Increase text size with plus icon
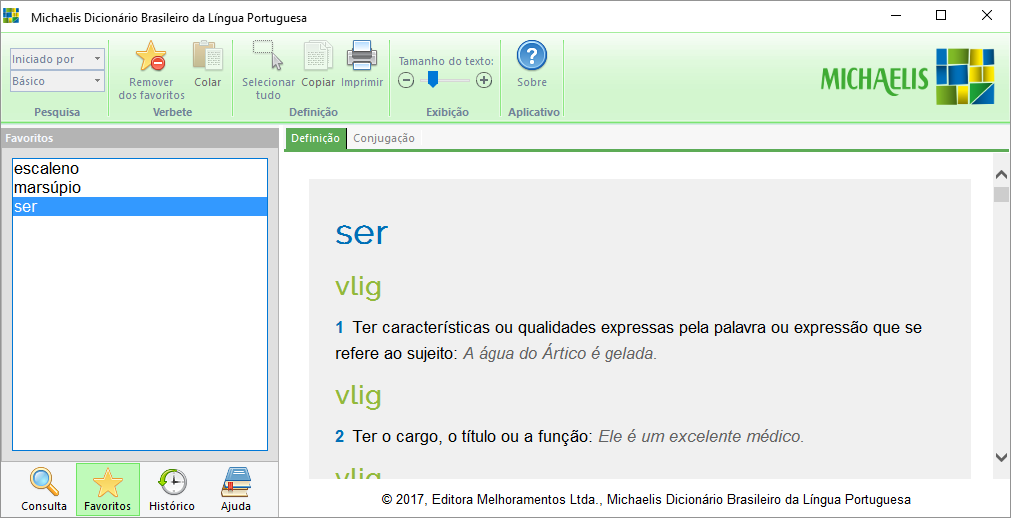The height and width of the screenshot is (518, 1011). coord(484,80)
